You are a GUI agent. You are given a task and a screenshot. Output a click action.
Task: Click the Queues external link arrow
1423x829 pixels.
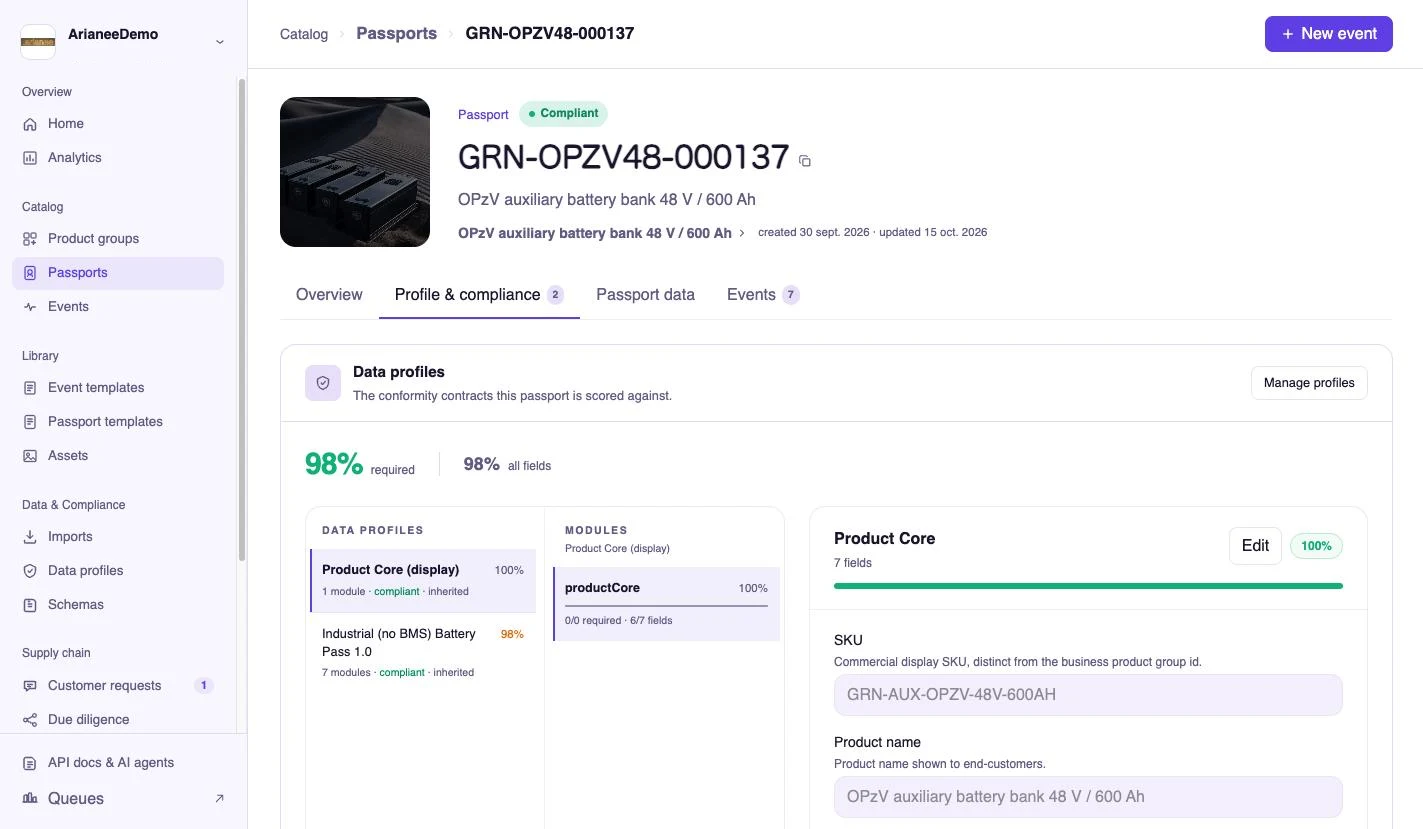point(220,798)
